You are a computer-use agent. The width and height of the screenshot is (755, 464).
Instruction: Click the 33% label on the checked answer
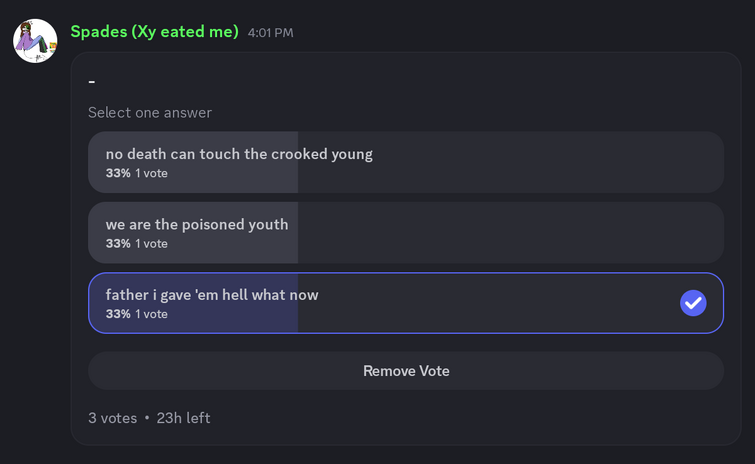coord(118,314)
